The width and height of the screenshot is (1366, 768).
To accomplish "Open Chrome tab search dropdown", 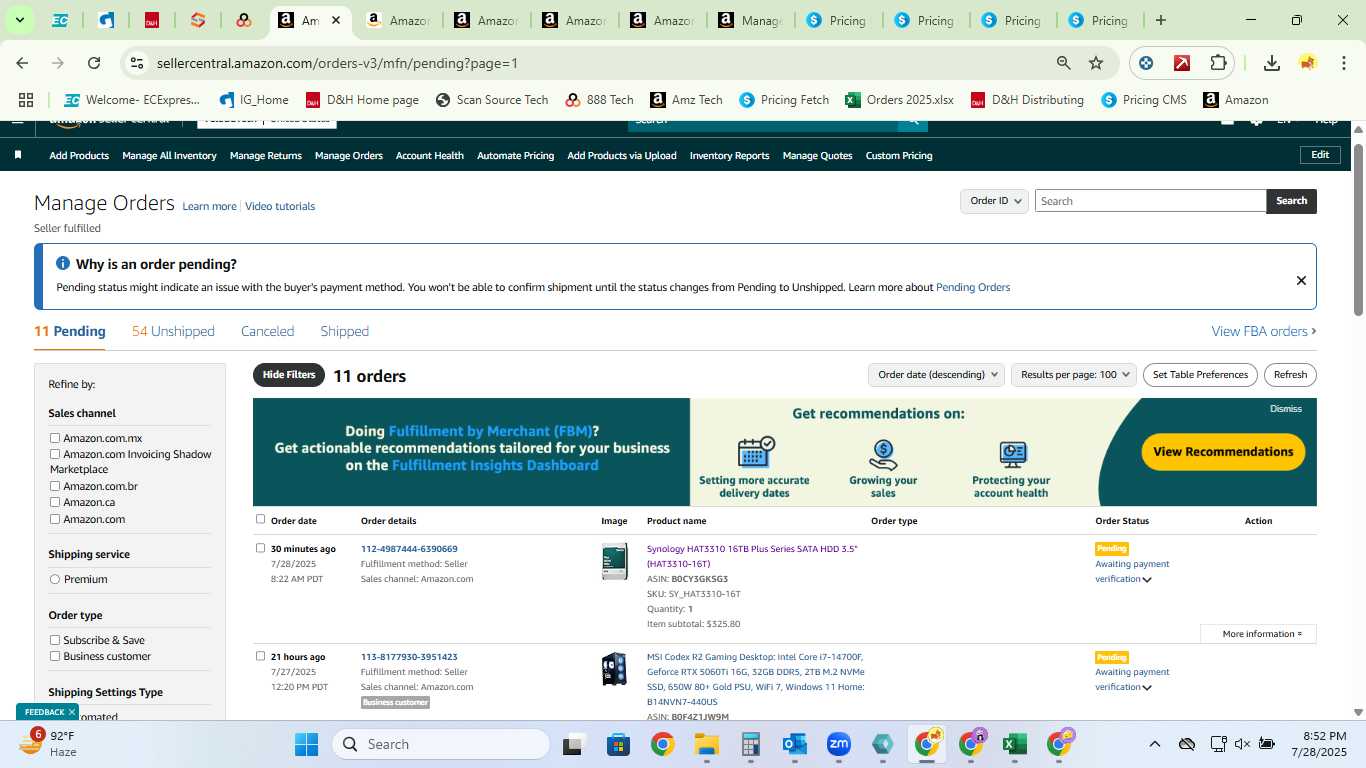I will (x=19, y=20).
